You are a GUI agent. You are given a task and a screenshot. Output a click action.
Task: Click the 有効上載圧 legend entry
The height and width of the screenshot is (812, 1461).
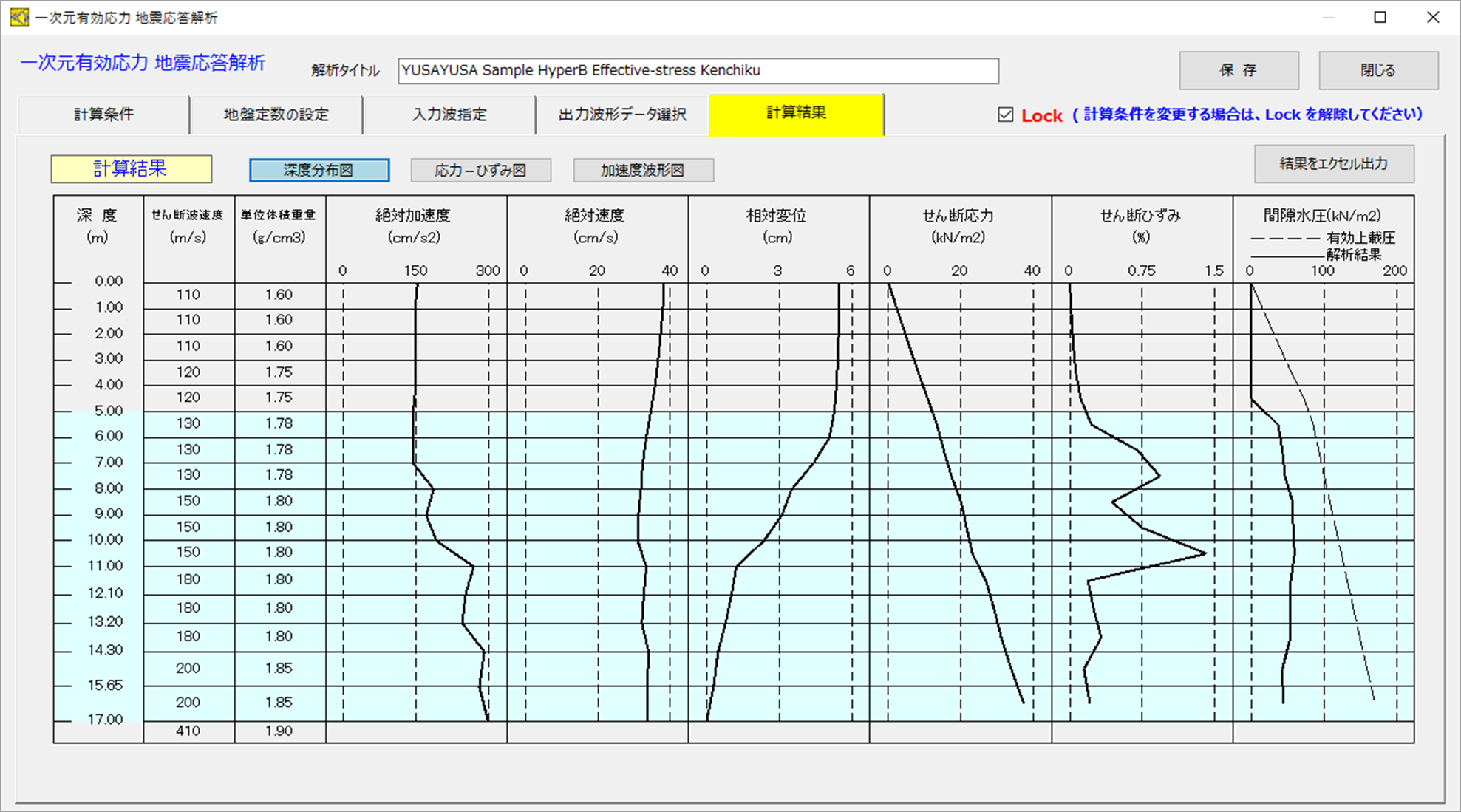coord(1360,238)
